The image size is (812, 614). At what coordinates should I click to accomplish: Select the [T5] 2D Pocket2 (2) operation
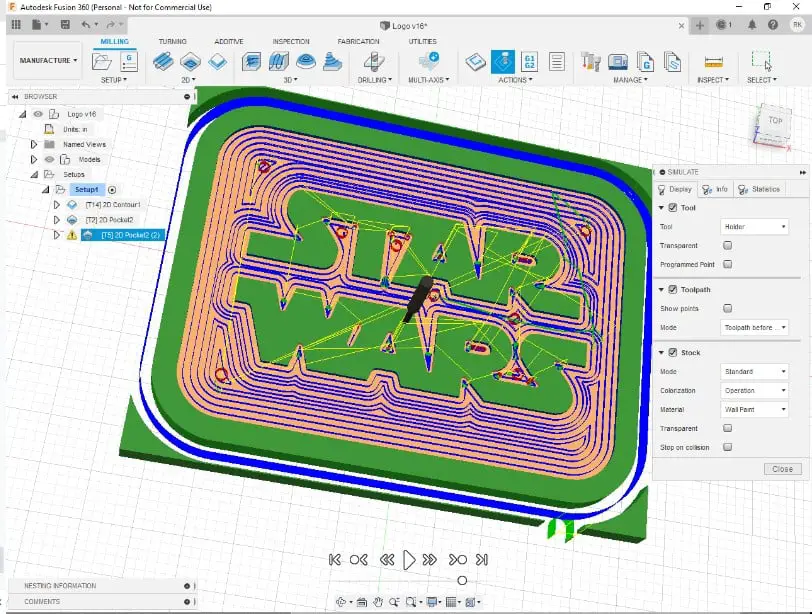123,235
